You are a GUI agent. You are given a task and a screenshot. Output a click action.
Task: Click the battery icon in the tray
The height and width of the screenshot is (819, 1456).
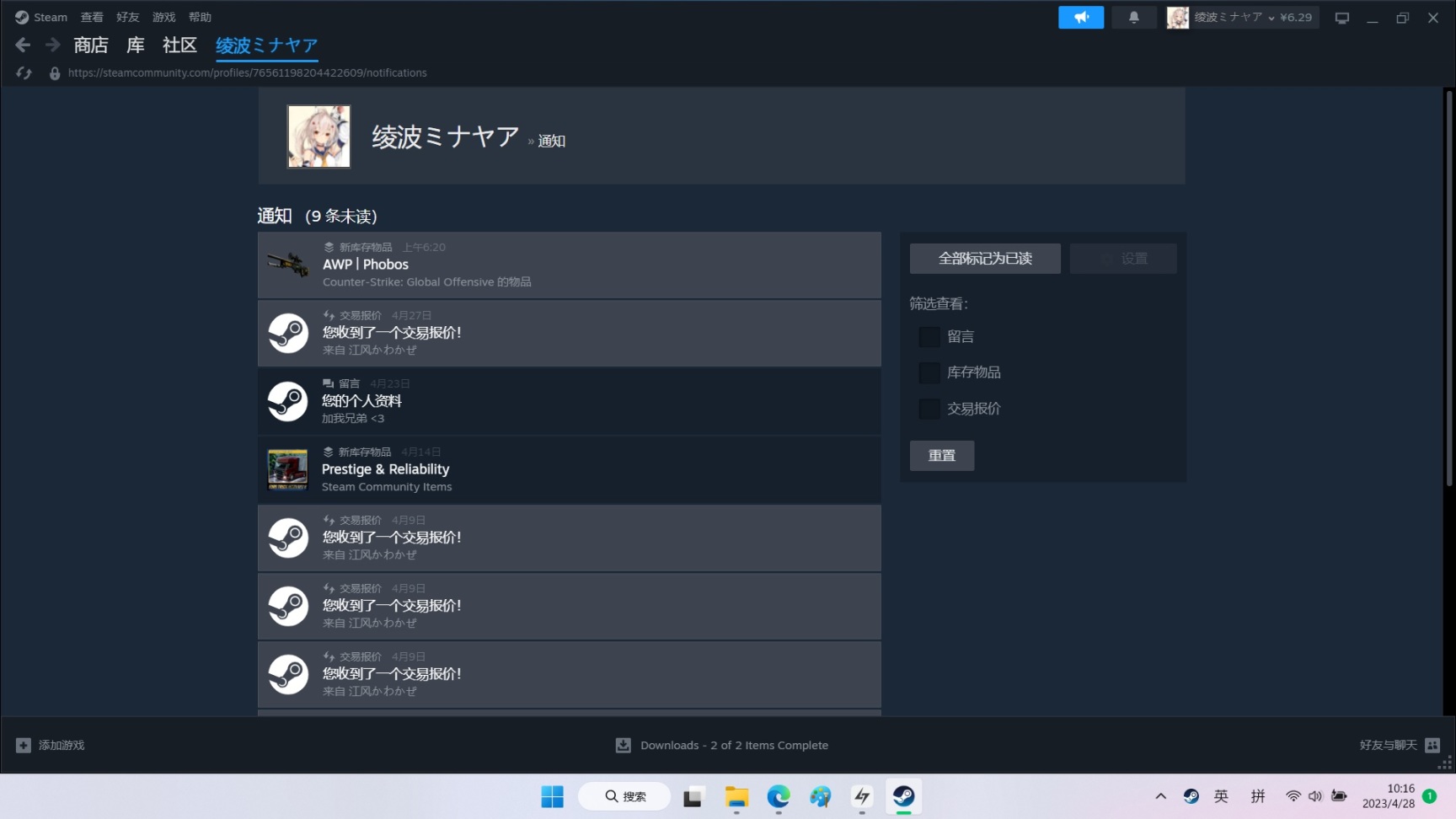pos(1339,796)
